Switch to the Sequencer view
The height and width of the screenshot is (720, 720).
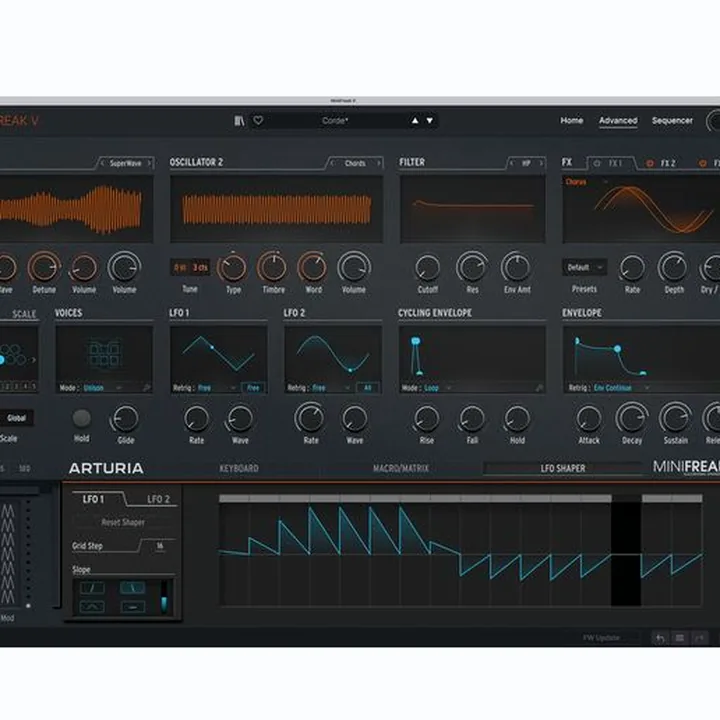coord(672,120)
